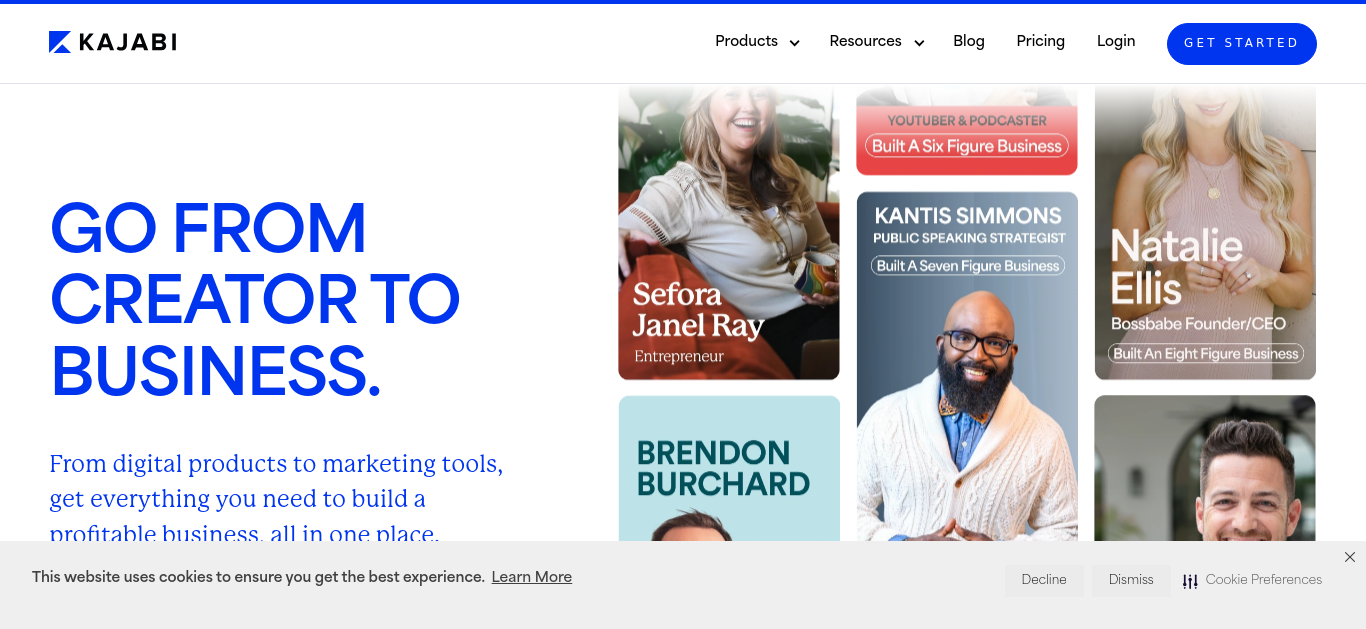The width and height of the screenshot is (1366, 629).
Task: Click the Built A Six Figure Business badge
Action: pyautogui.click(x=967, y=146)
